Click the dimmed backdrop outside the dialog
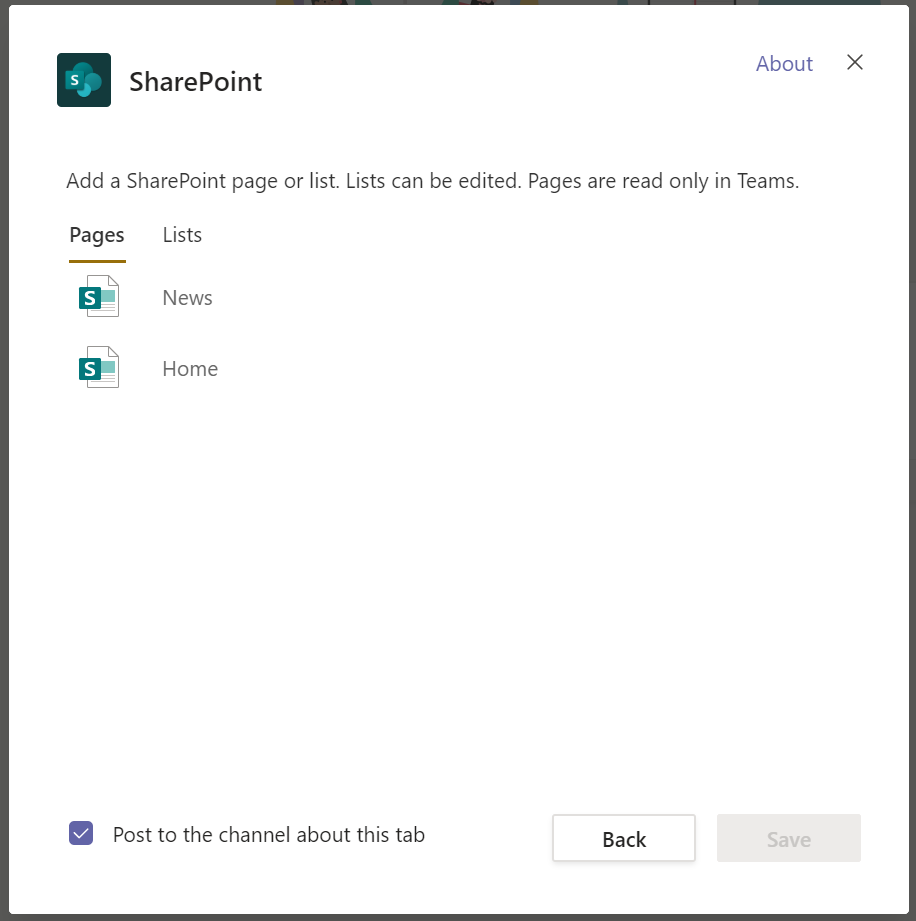 4,460
